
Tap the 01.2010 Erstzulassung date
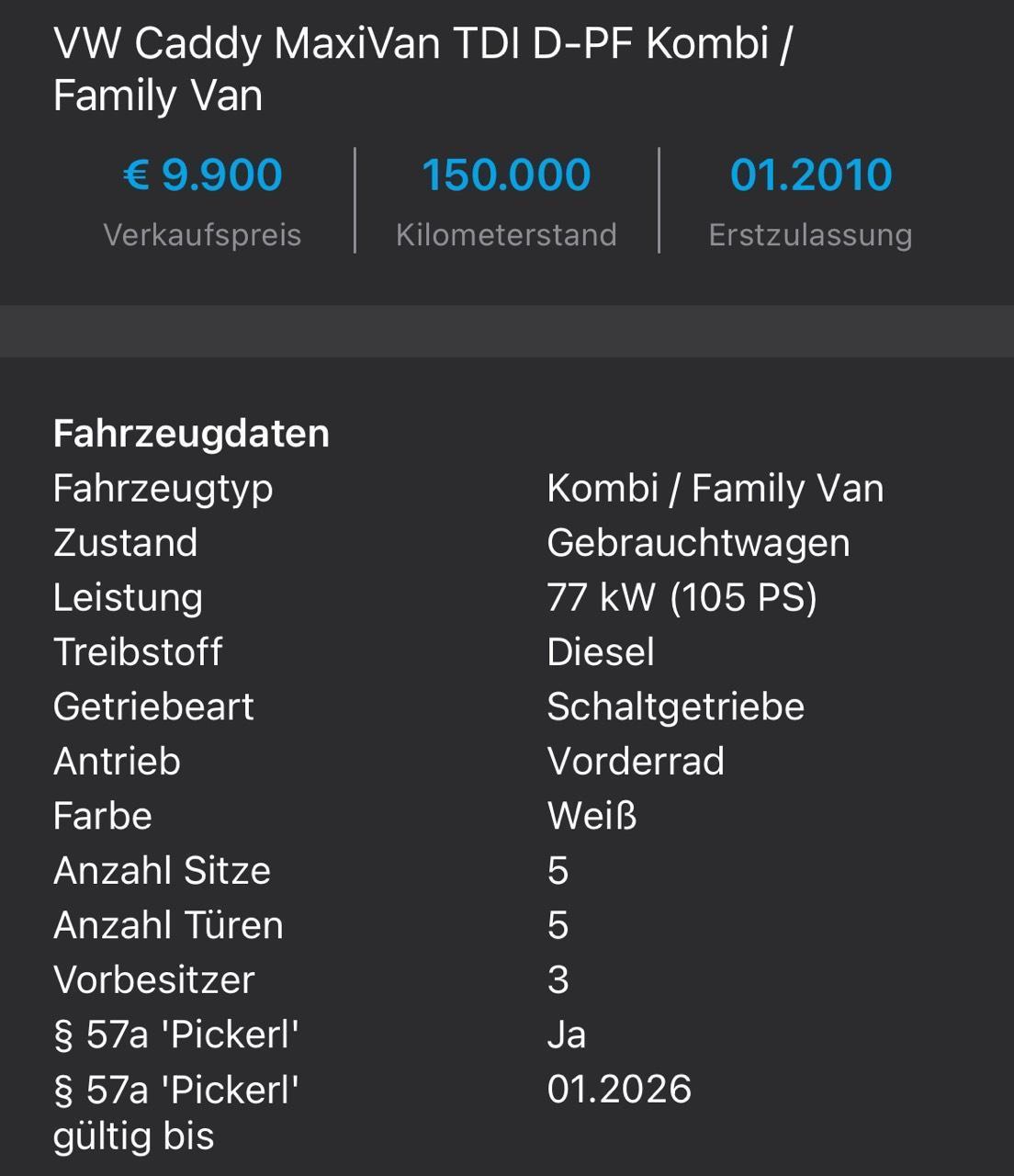pos(811,175)
